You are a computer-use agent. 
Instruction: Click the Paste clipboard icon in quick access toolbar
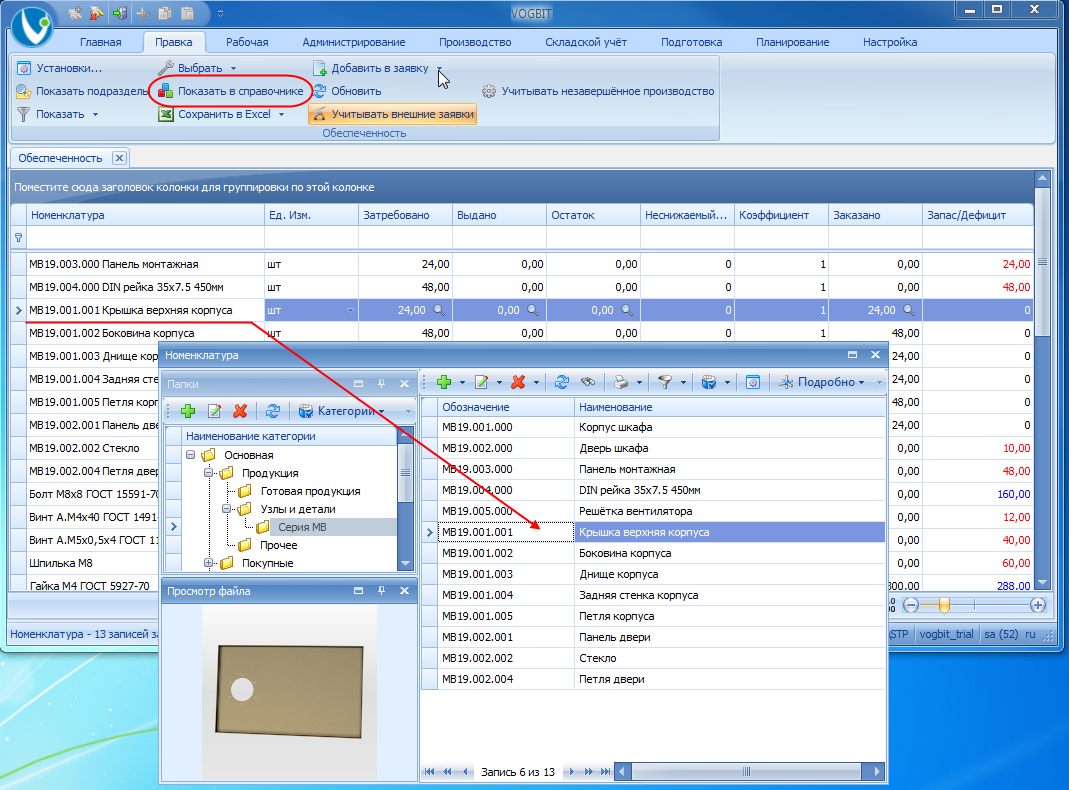click(x=187, y=13)
